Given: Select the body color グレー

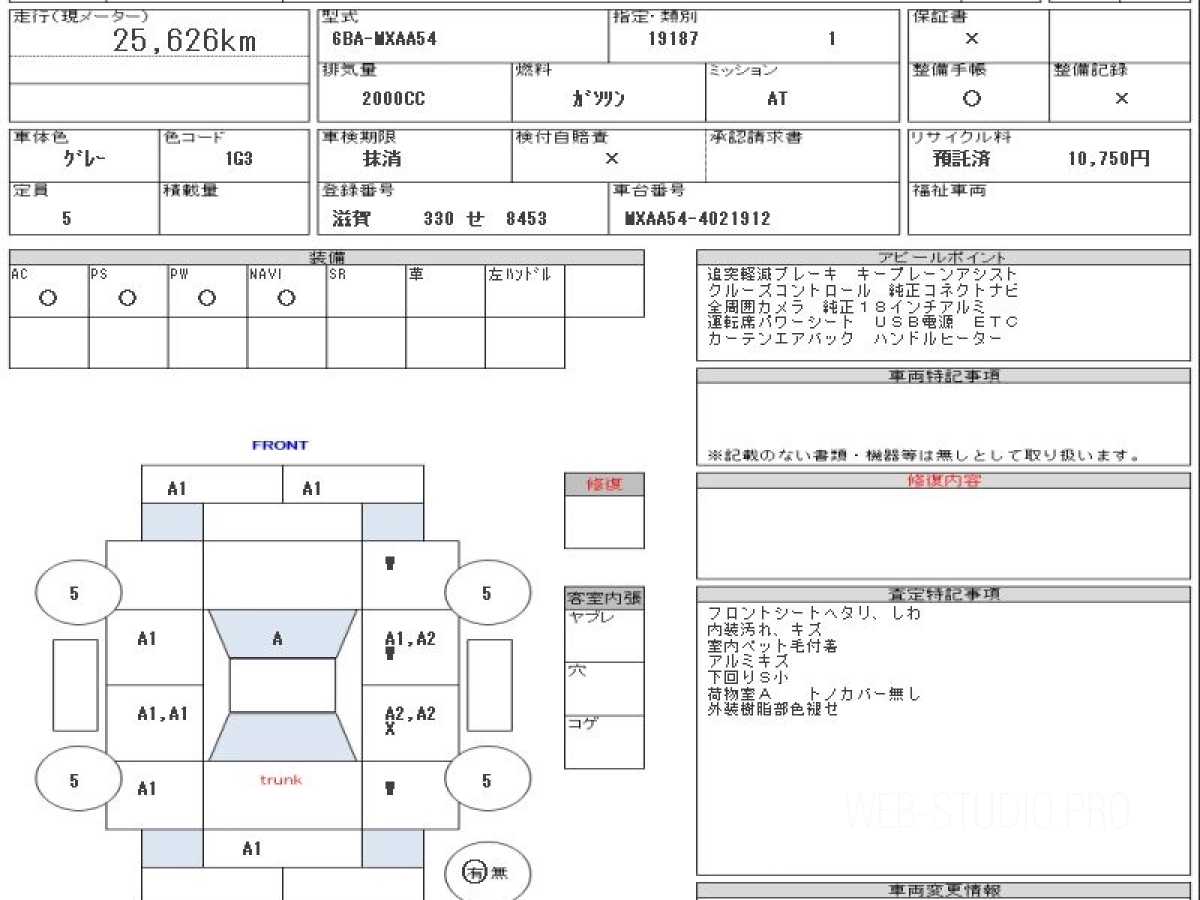Looking at the screenshot, I should (85, 158).
